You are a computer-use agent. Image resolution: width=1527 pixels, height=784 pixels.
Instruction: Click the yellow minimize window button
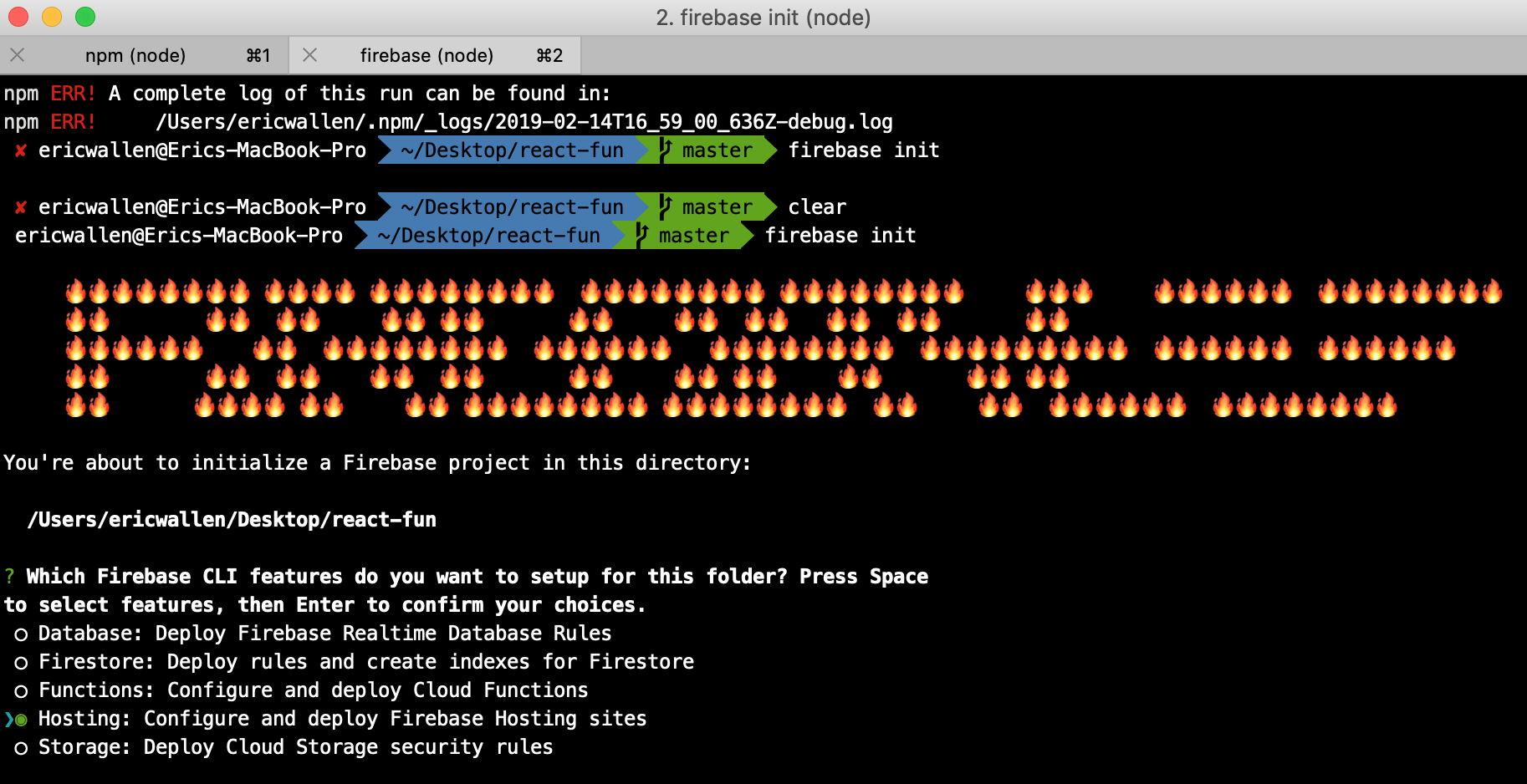tap(52, 17)
